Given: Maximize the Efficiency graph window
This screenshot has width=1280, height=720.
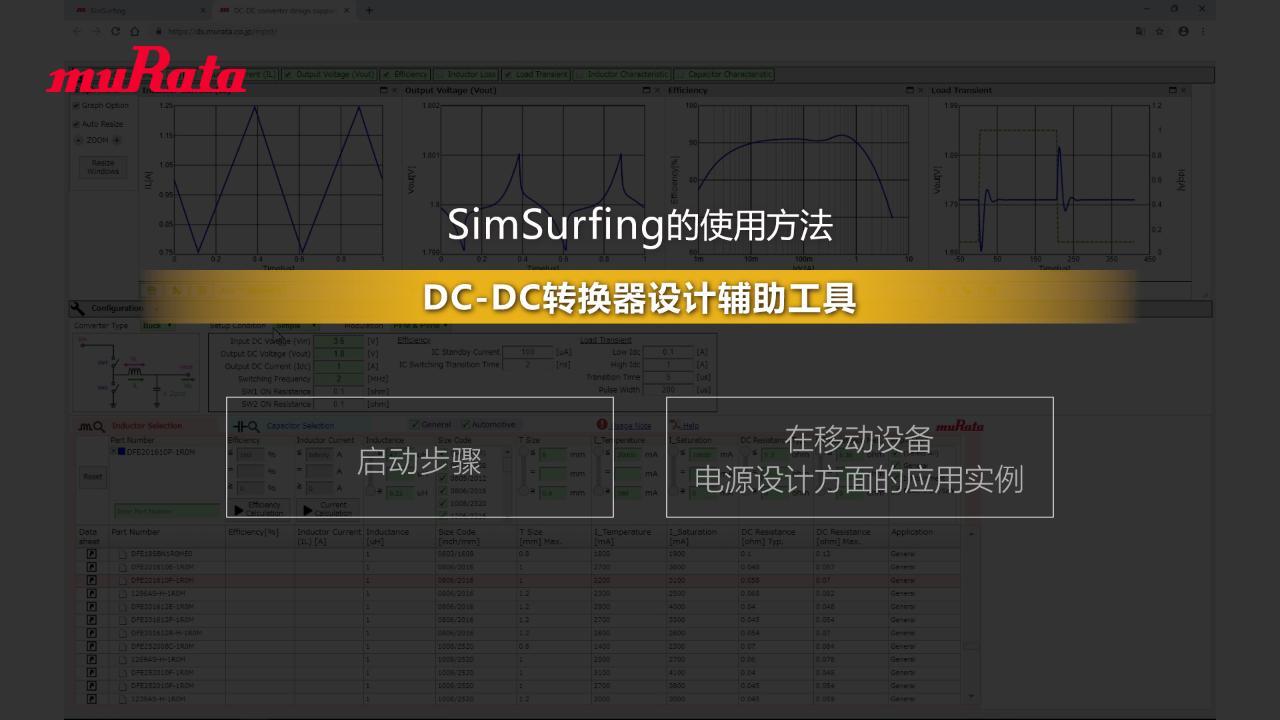Looking at the screenshot, I should pyautogui.click(x=909, y=90).
